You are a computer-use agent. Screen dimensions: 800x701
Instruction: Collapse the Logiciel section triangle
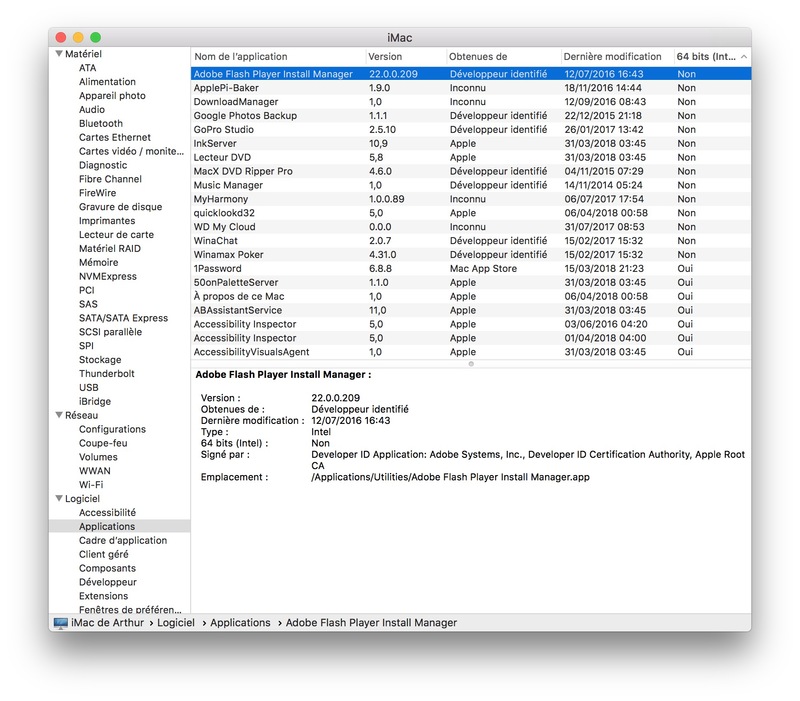59,498
